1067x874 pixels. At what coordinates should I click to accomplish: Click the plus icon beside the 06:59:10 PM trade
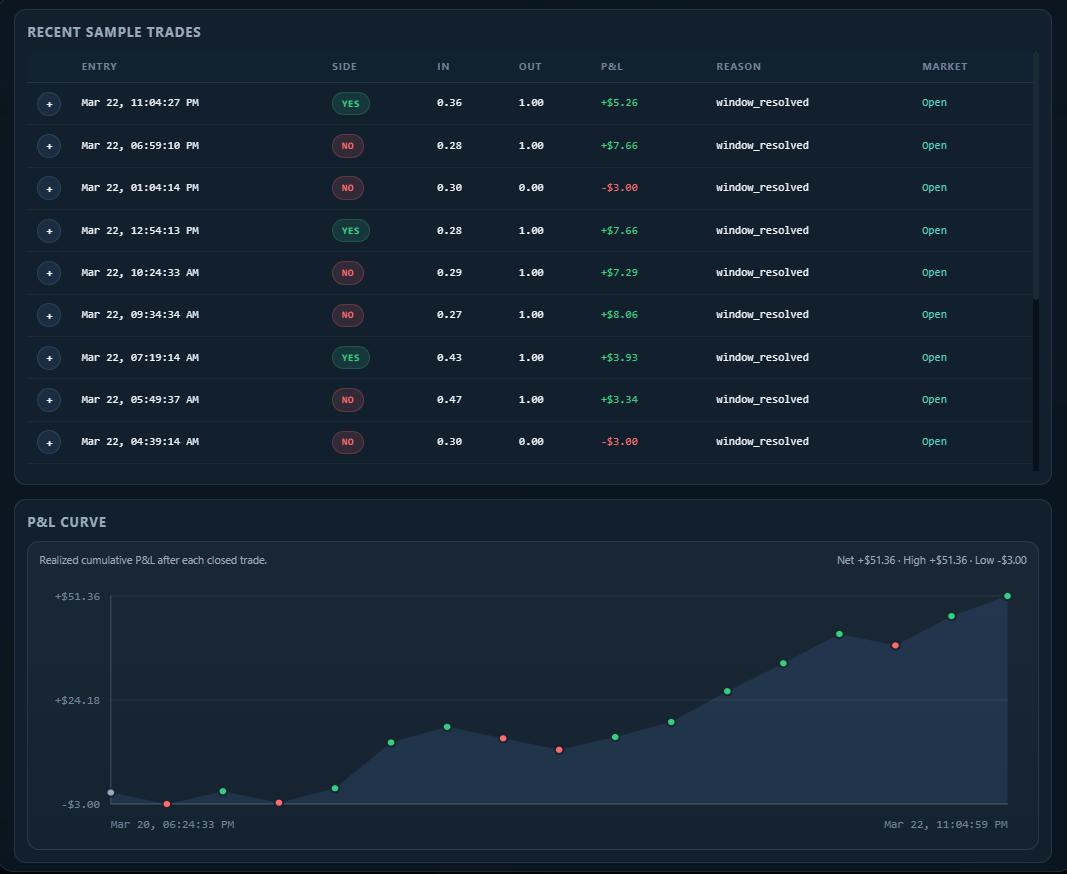point(49,146)
